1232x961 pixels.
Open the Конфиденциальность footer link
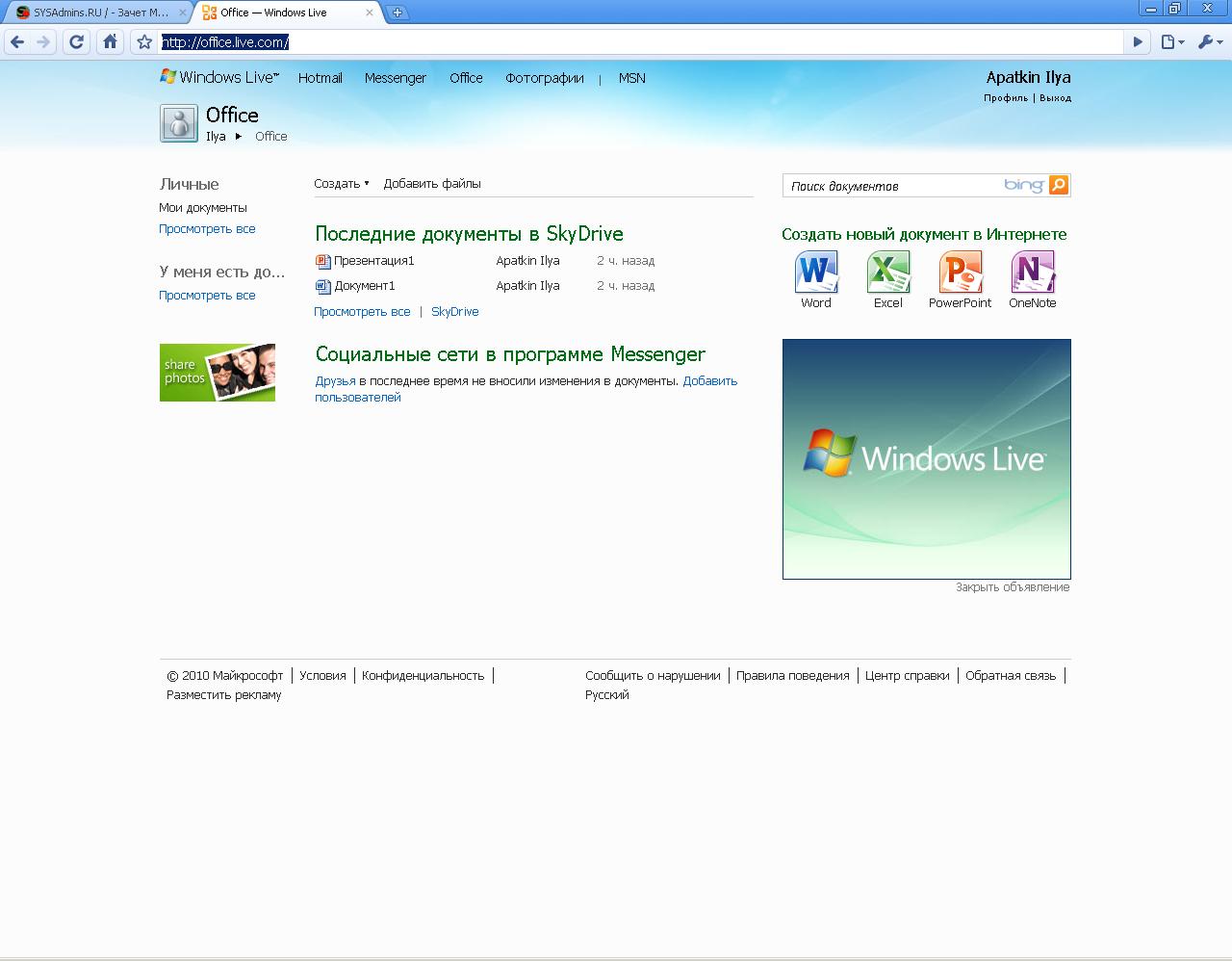tap(423, 676)
